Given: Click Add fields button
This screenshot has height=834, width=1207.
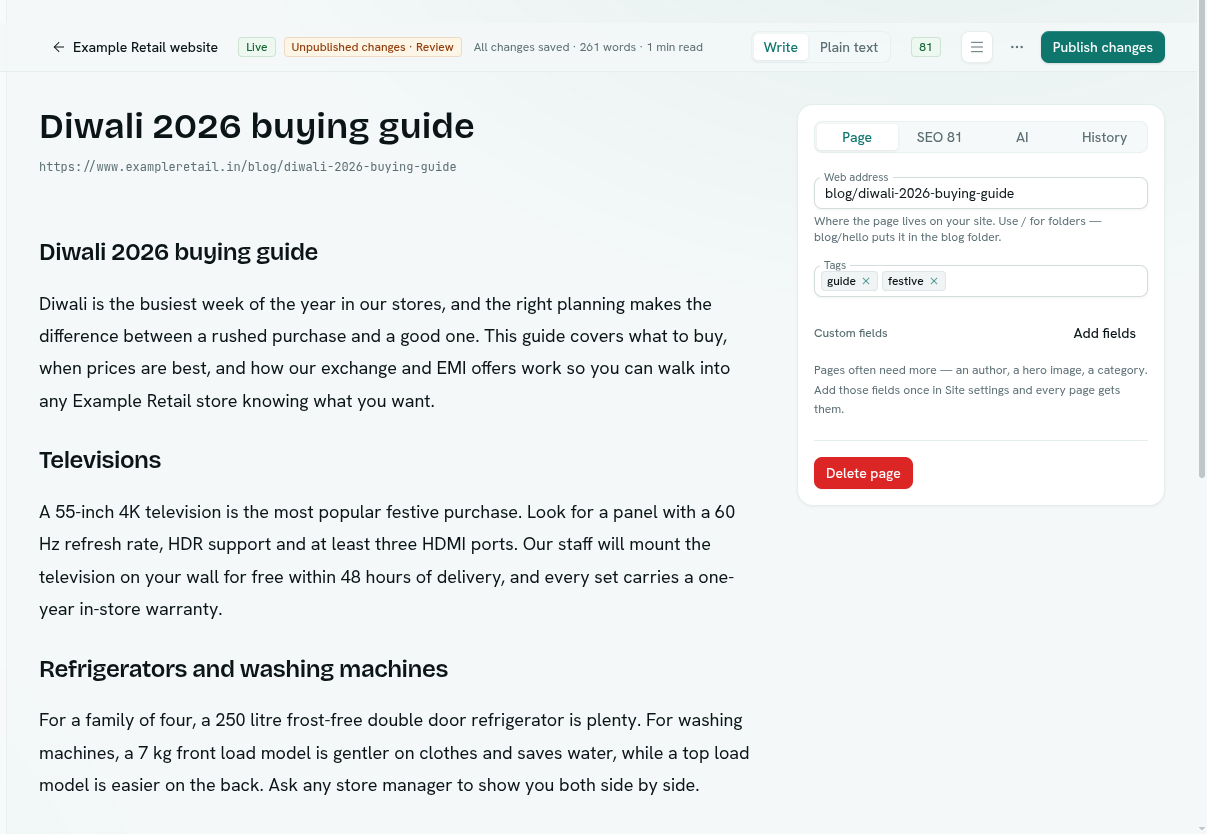Looking at the screenshot, I should point(1105,333).
